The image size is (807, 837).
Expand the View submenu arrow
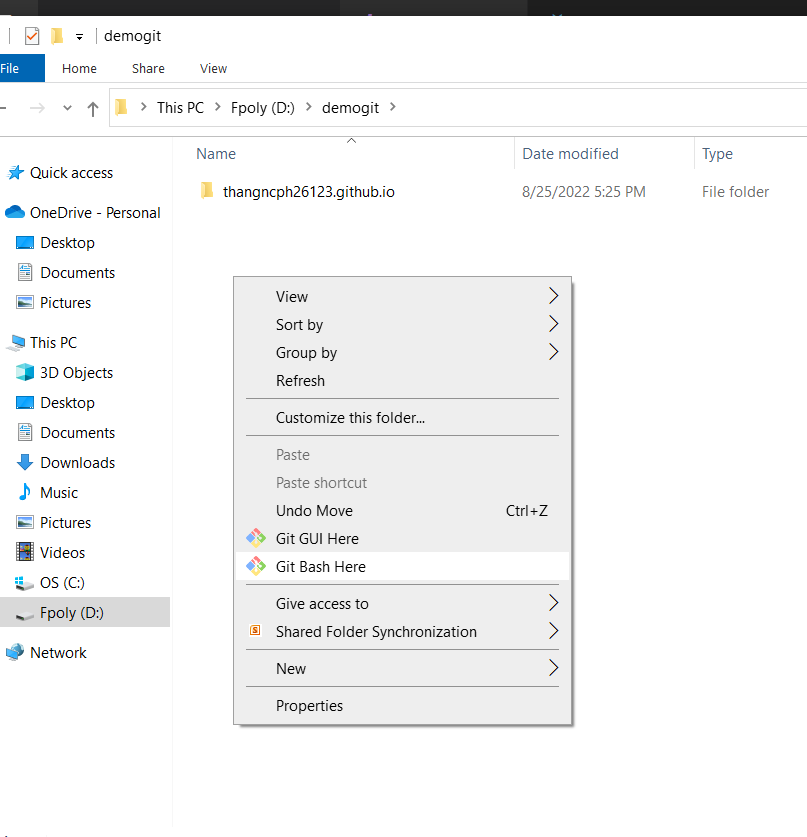pyautogui.click(x=553, y=296)
